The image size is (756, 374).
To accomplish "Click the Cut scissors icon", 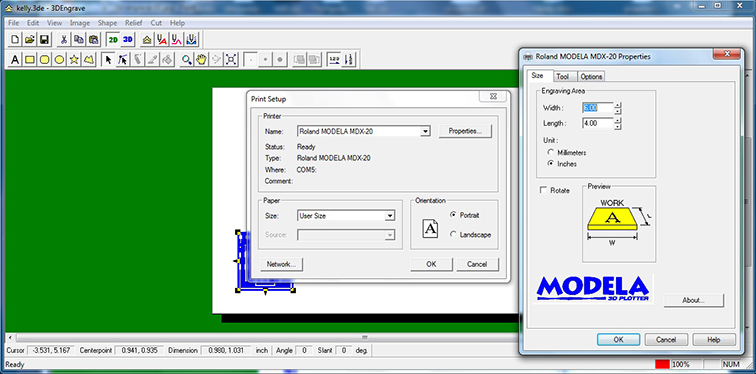I will 64,40.
